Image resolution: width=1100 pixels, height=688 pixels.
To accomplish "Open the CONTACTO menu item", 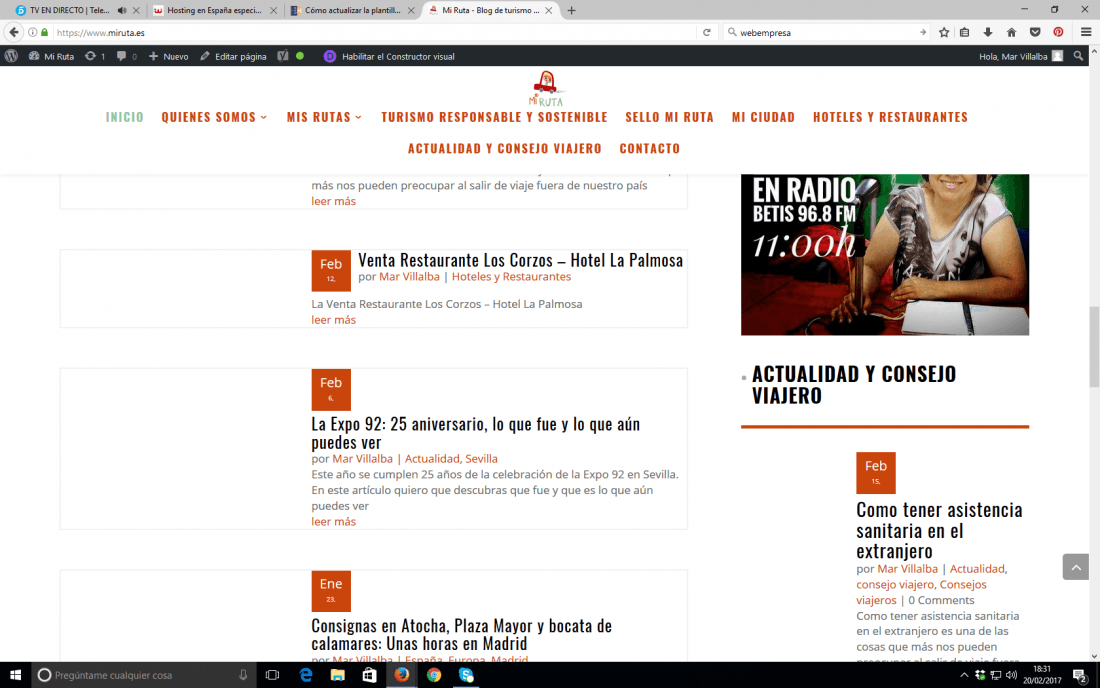I will tap(650, 149).
